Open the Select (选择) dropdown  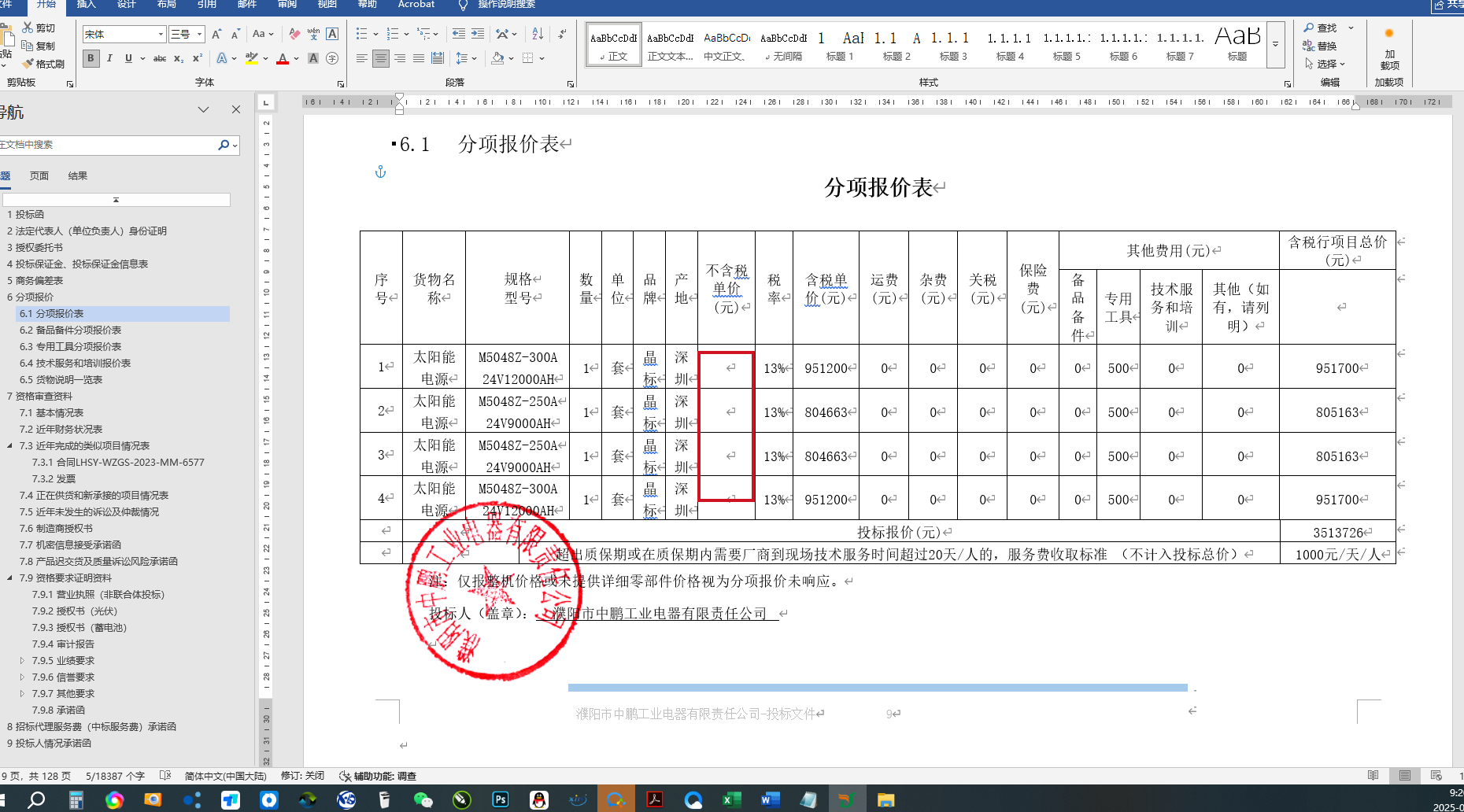point(1326,64)
